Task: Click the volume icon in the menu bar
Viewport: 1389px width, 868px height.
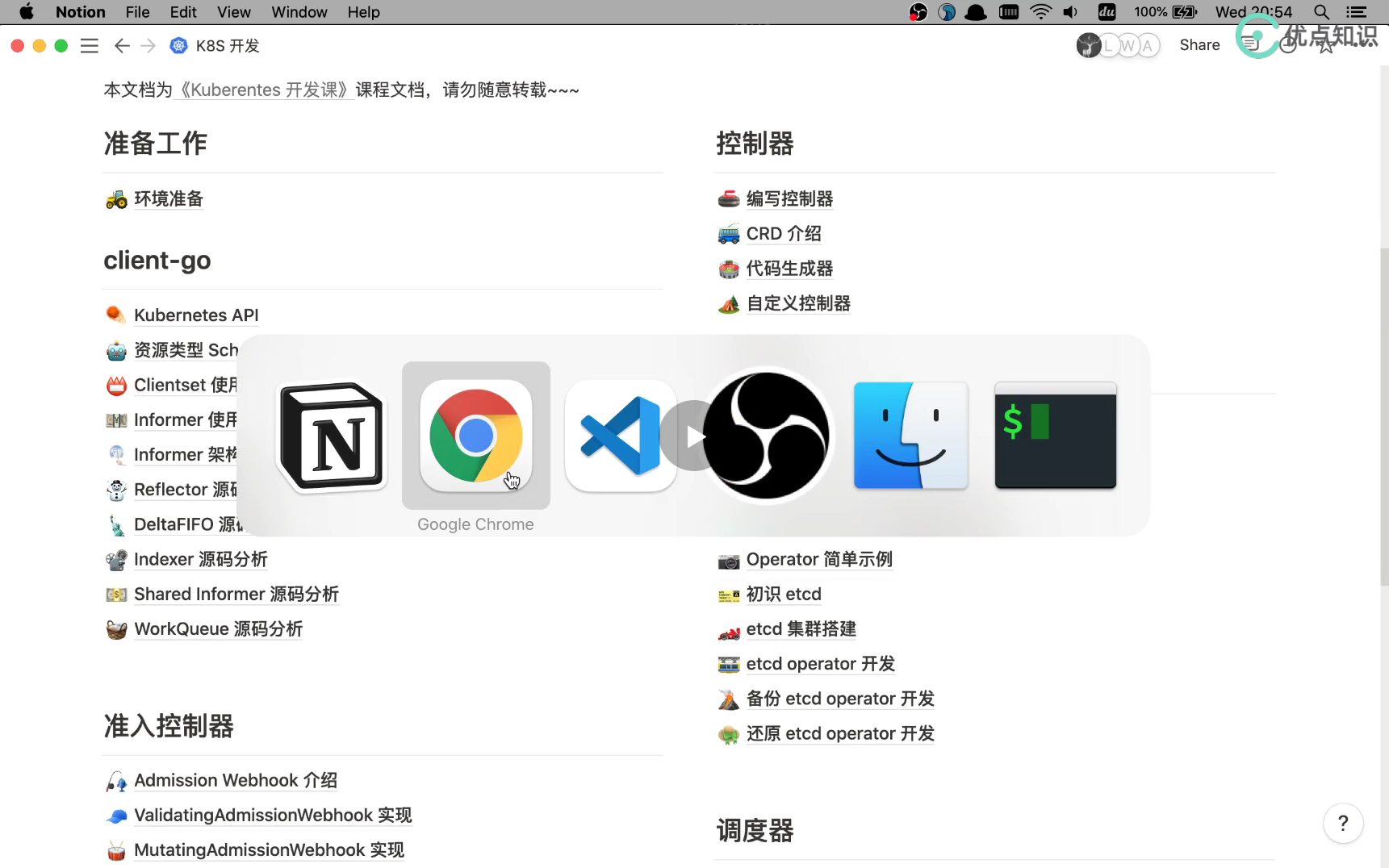Action: click(x=1071, y=12)
